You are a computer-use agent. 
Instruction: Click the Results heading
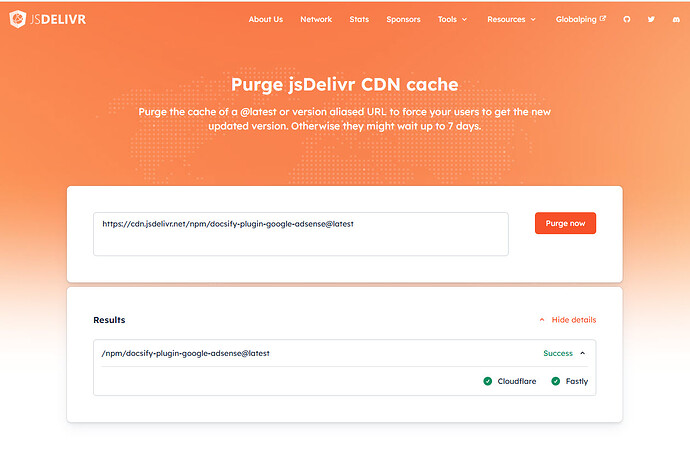click(x=109, y=320)
